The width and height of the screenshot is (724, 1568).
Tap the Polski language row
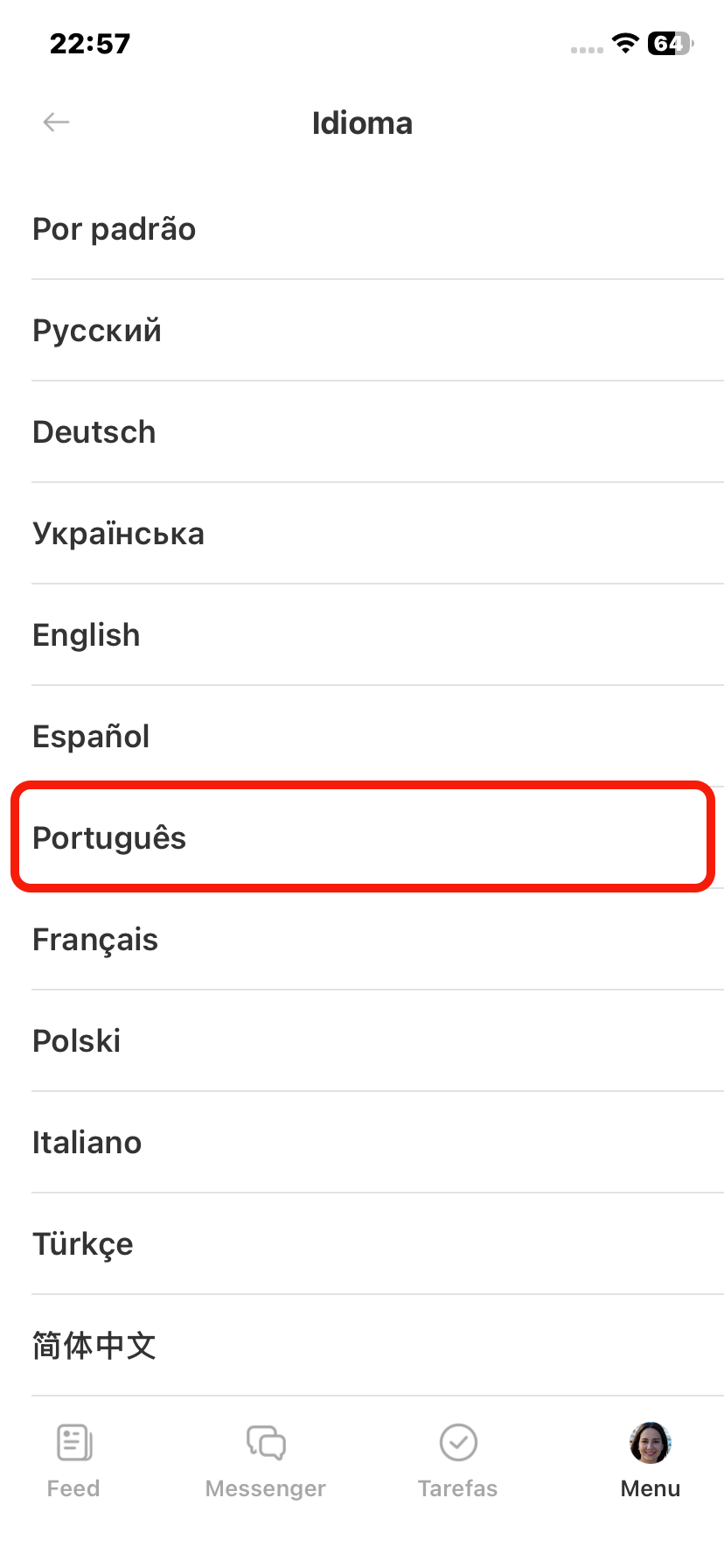(x=77, y=1041)
